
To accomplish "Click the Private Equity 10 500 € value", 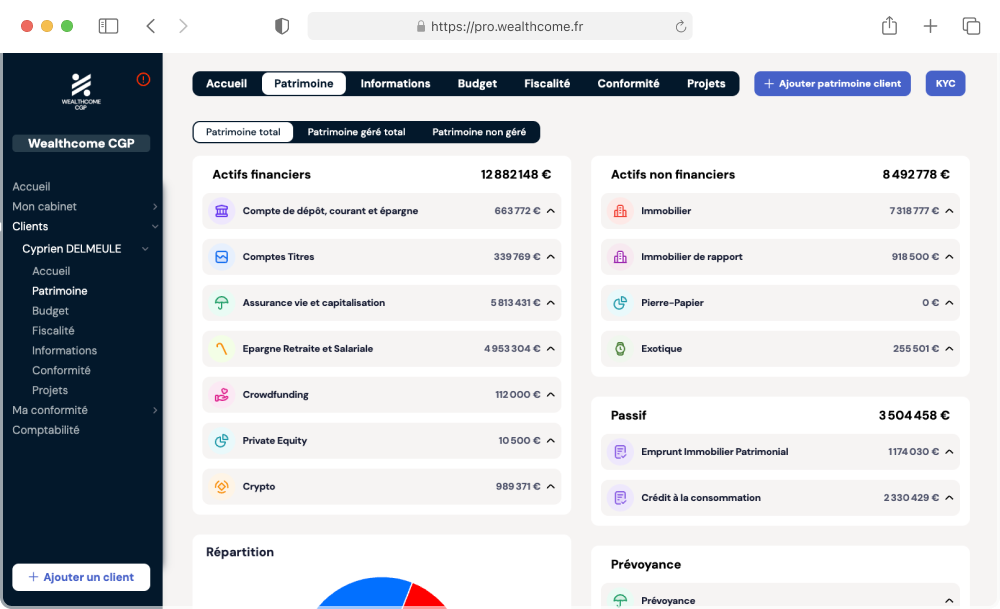I will coord(519,441).
